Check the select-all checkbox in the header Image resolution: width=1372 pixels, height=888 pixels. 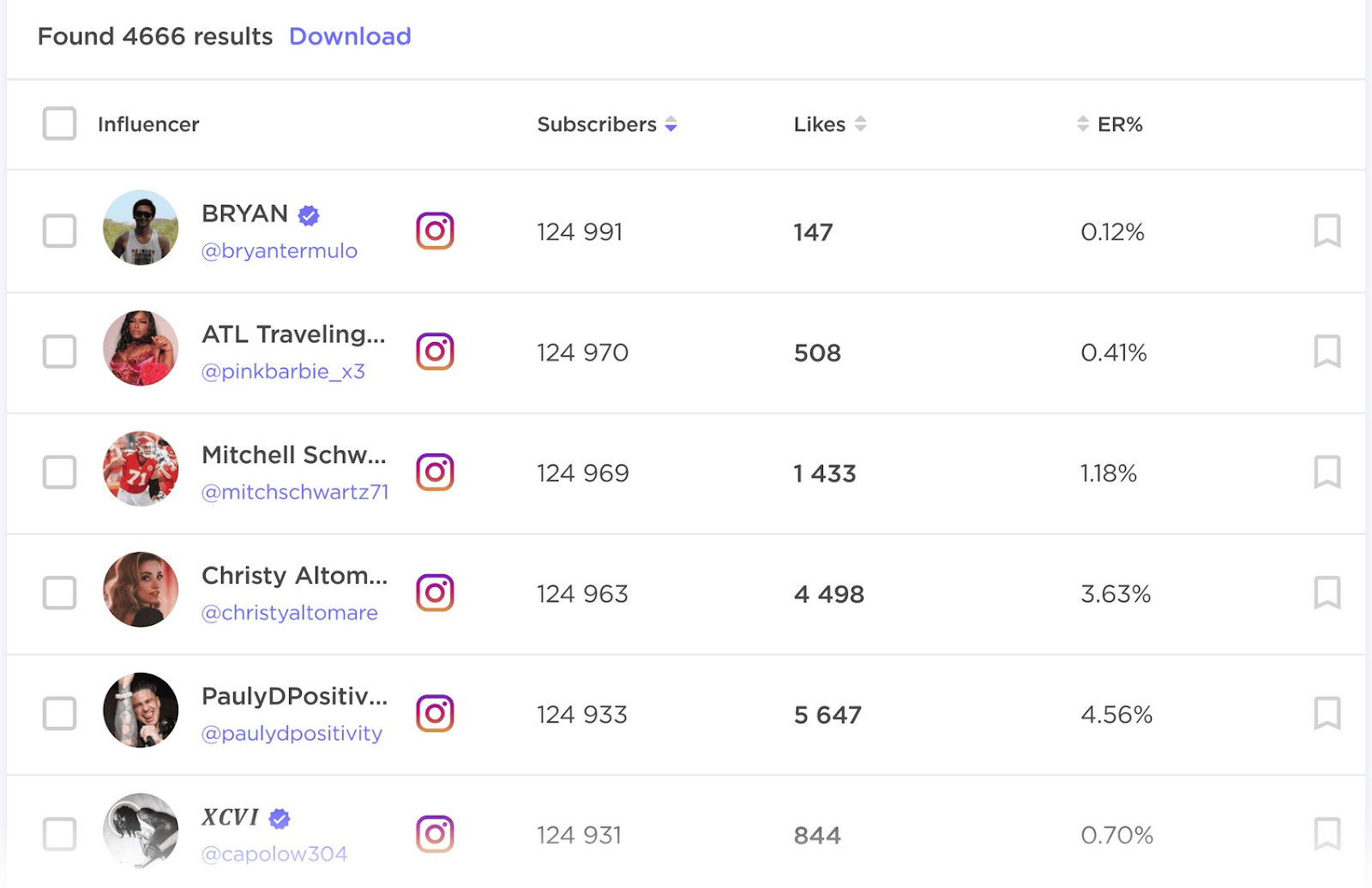(59, 123)
